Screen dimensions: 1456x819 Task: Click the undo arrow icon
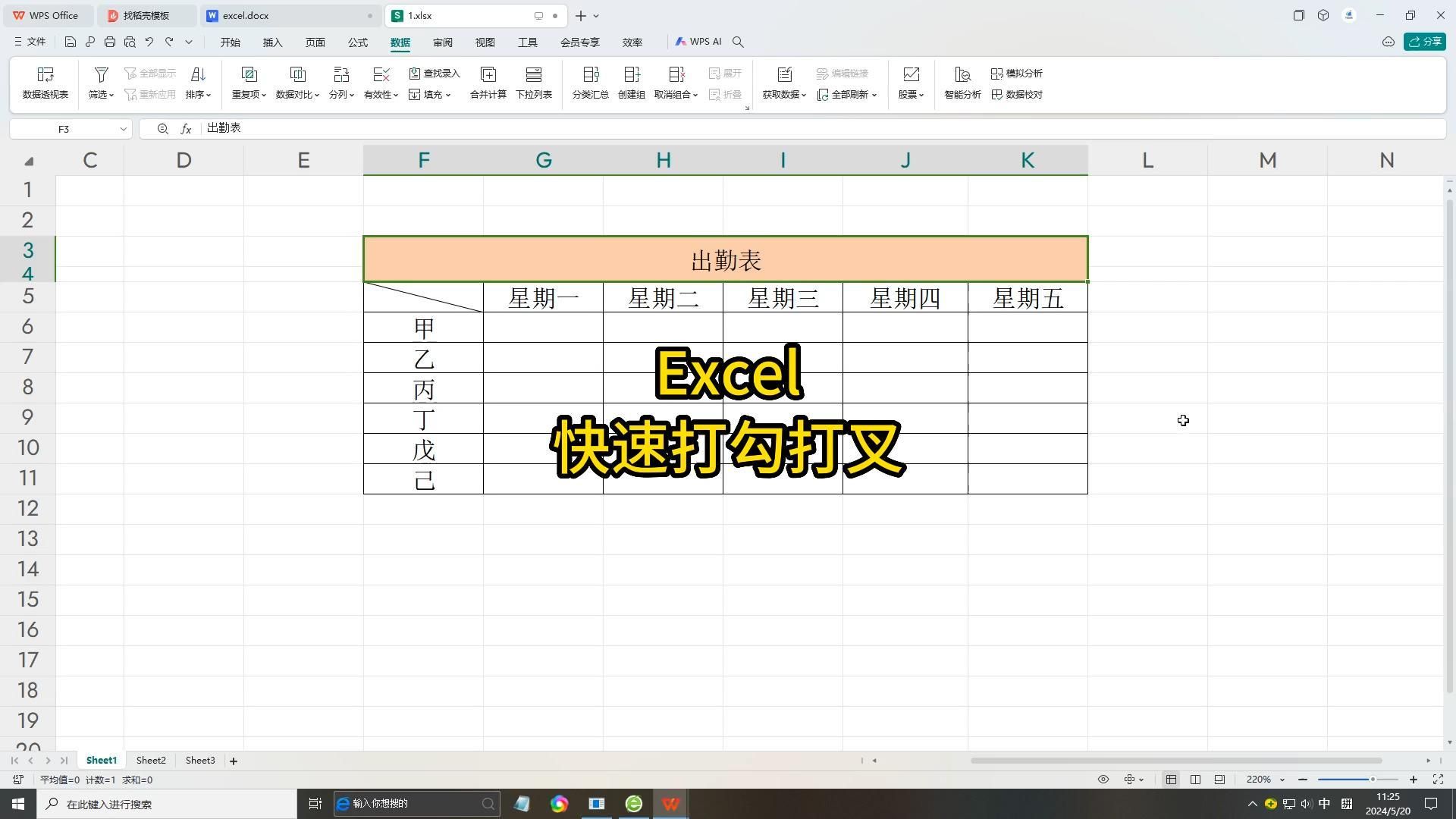tap(149, 42)
